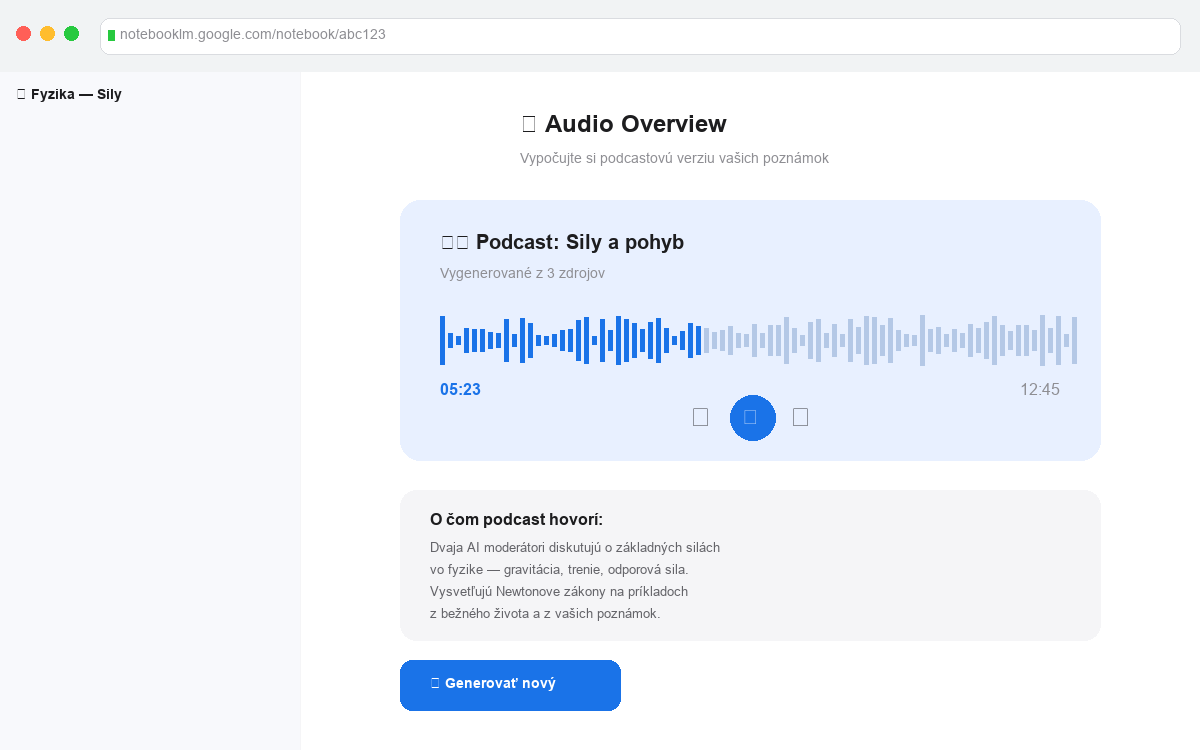Click the Vygenerované z 3 zdrojov source label
The image size is (1200, 750).
(524, 272)
